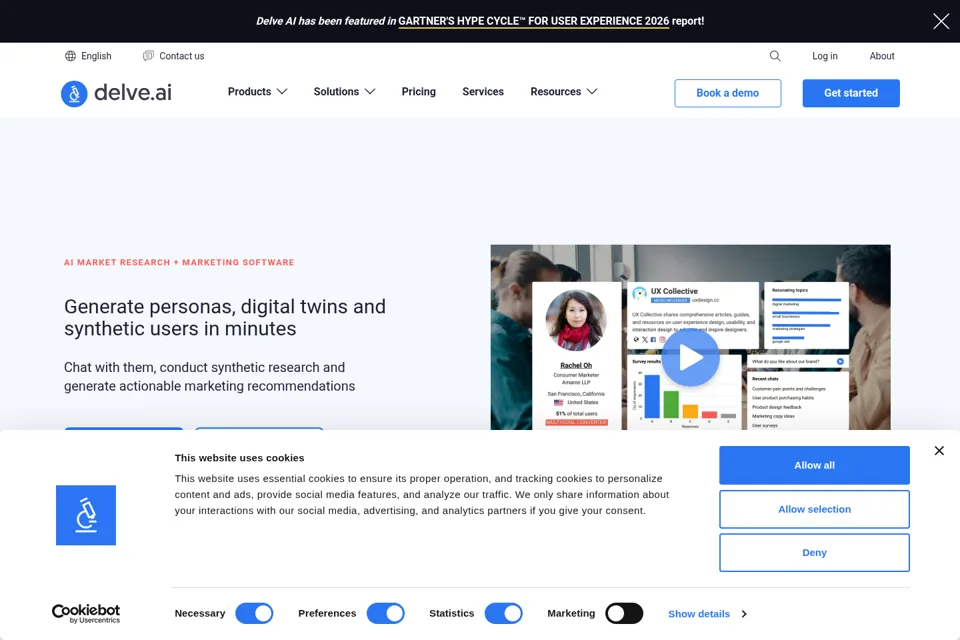The height and width of the screenshot is (640, 960).
Task: Go to Log in page
Action: 825,56
